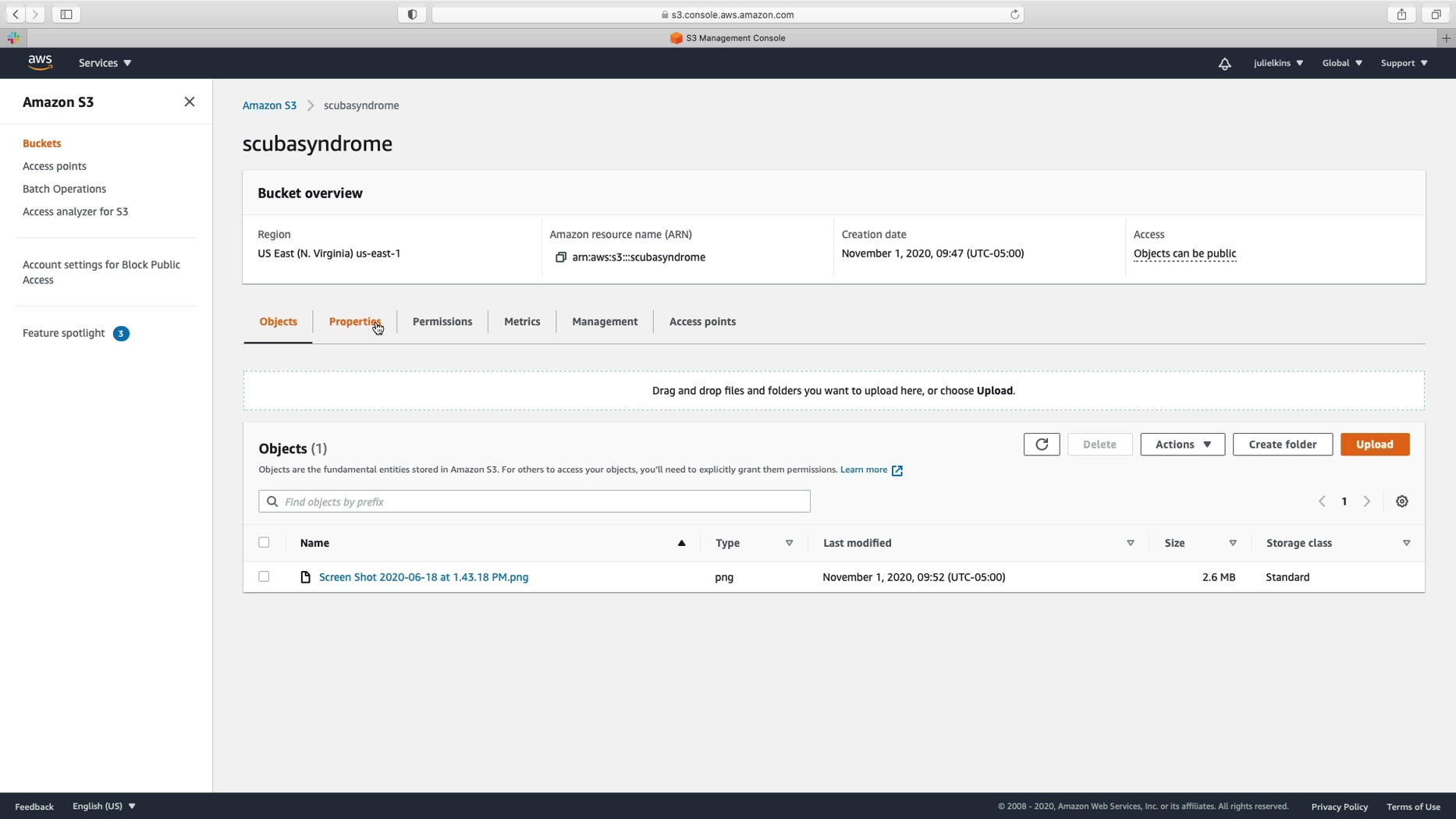
Task: Click the Slack pinned tab icon
Action: point(14,37)
